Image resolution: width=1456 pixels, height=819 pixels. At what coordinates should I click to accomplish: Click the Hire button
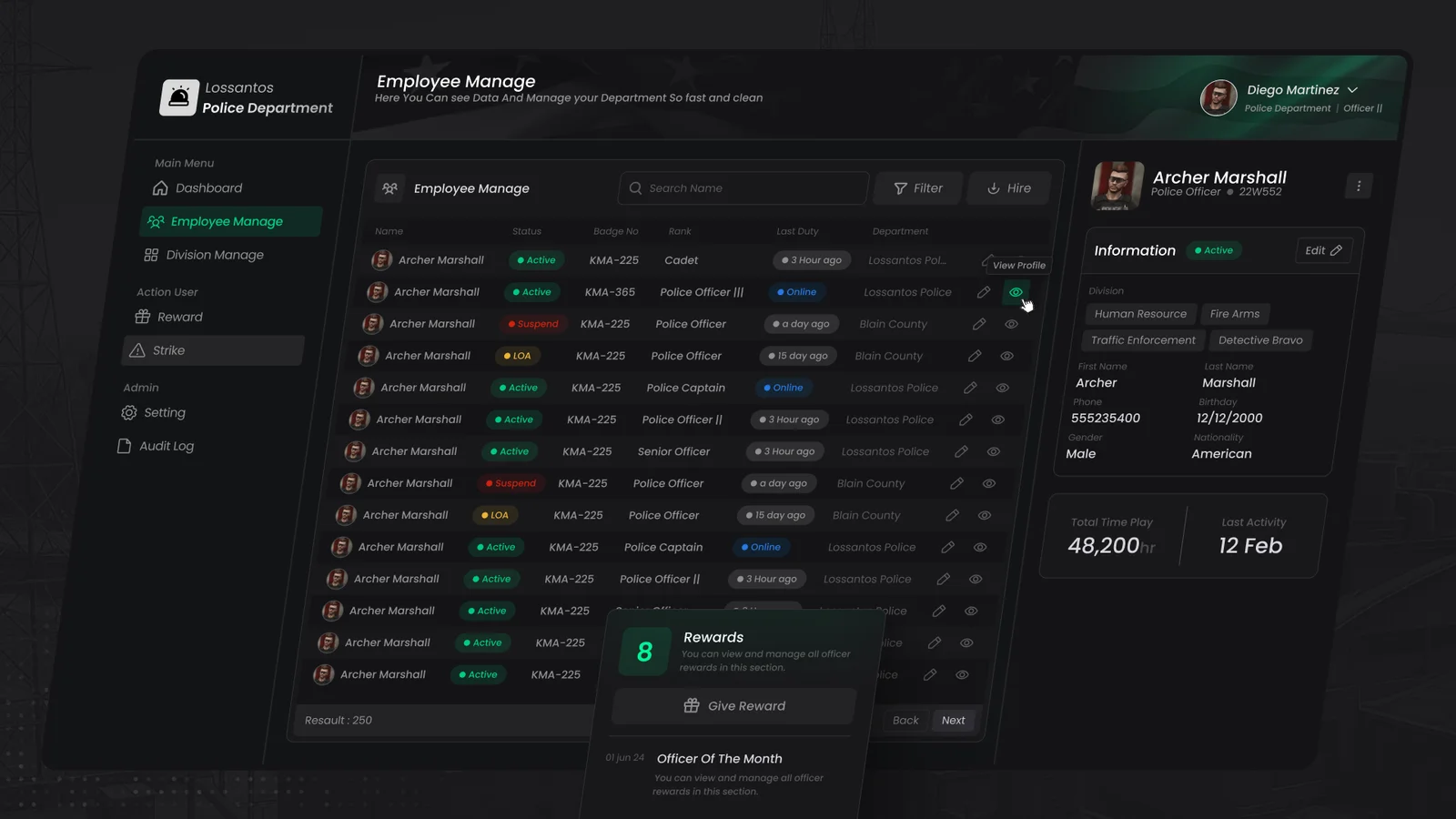coord(1009,188)
